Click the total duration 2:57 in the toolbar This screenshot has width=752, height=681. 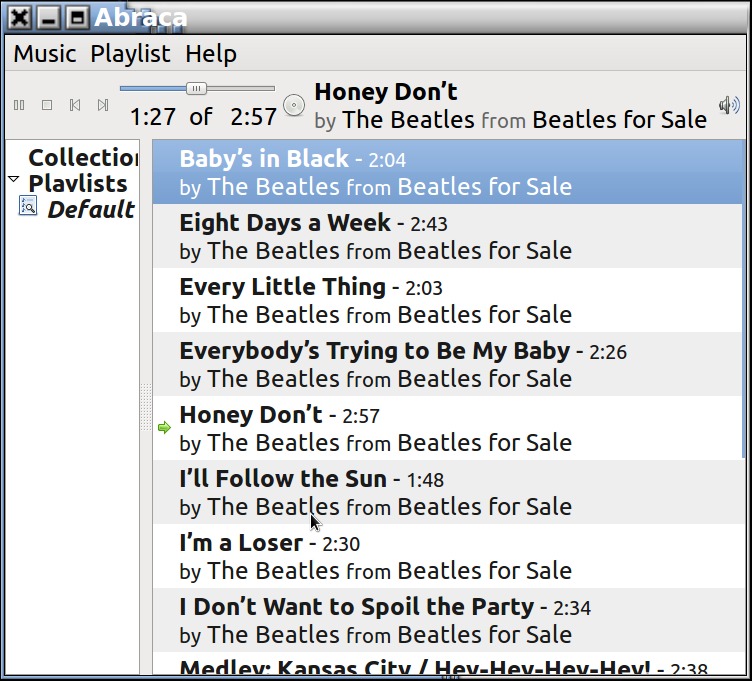253,117
